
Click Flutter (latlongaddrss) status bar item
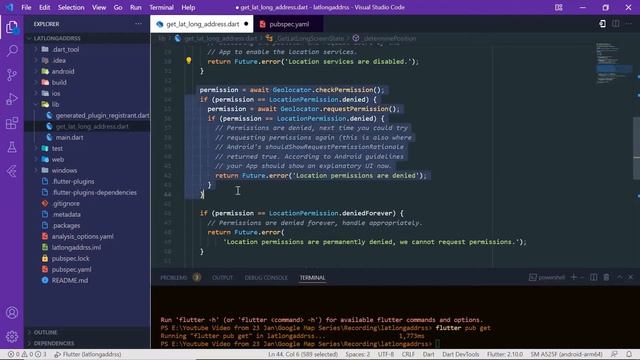click(x=88, y=354)
